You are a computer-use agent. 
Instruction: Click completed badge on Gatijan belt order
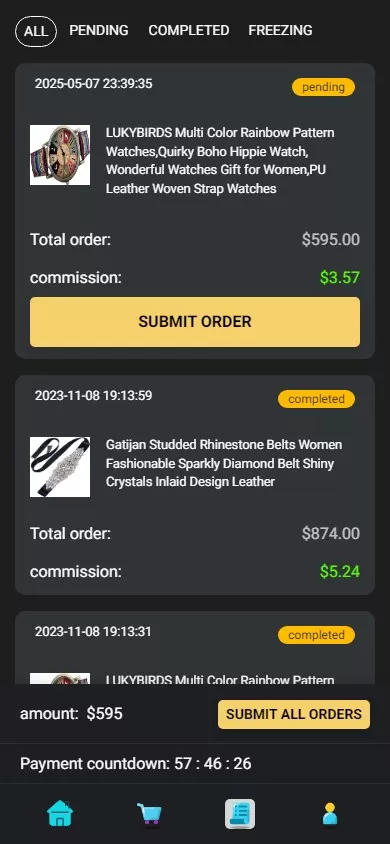point(316,399)
